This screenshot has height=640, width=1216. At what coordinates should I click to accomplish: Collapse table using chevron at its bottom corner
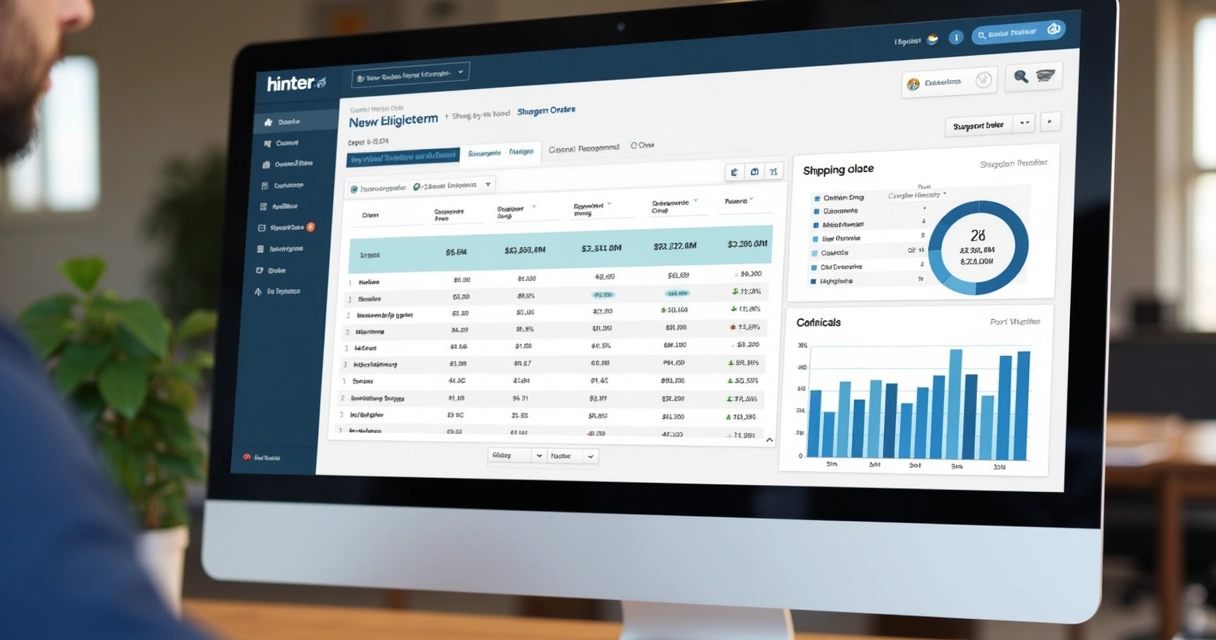[768, 439]
